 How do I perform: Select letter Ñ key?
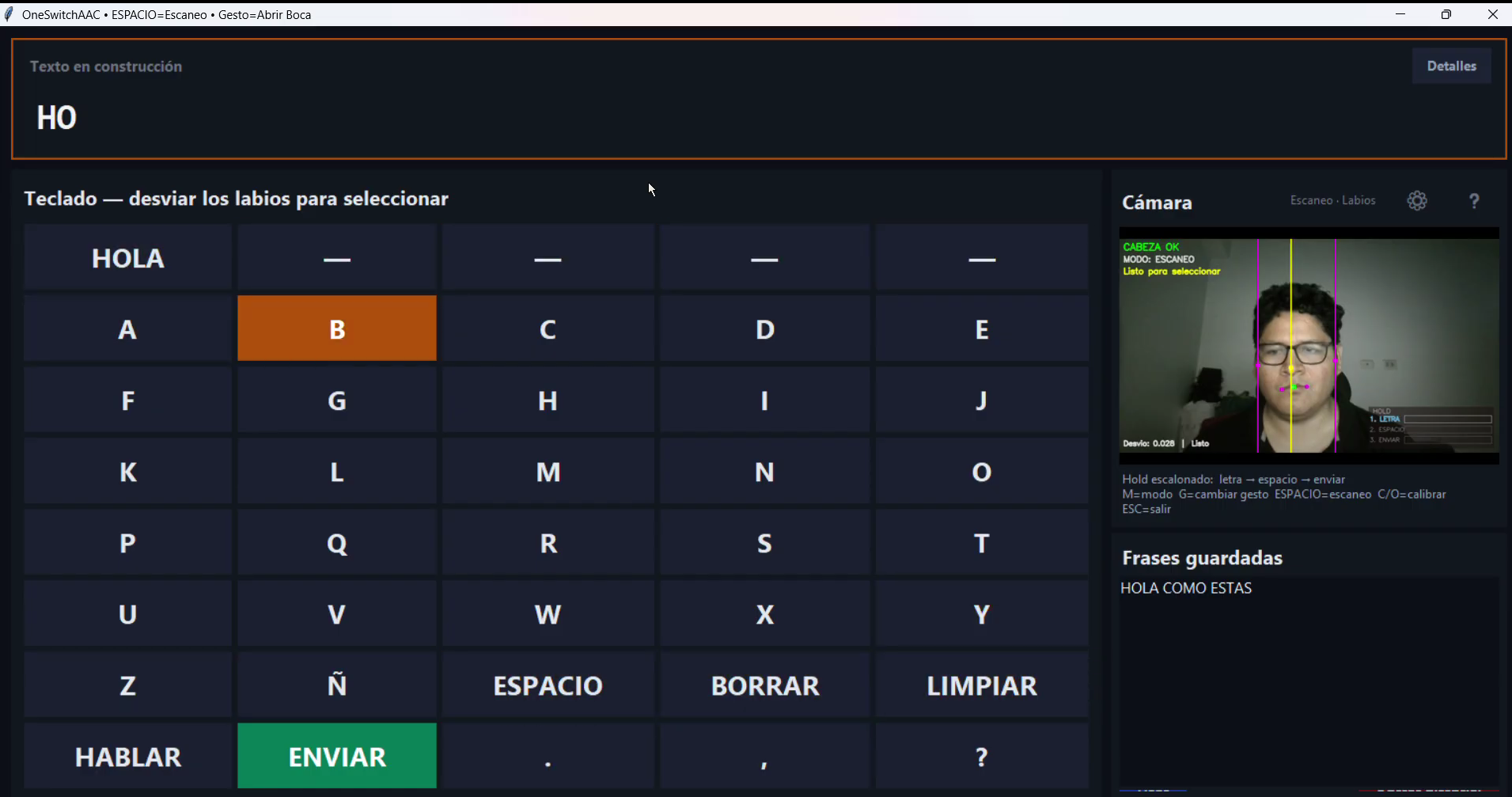pyautogui.click(x=337, y=685)
